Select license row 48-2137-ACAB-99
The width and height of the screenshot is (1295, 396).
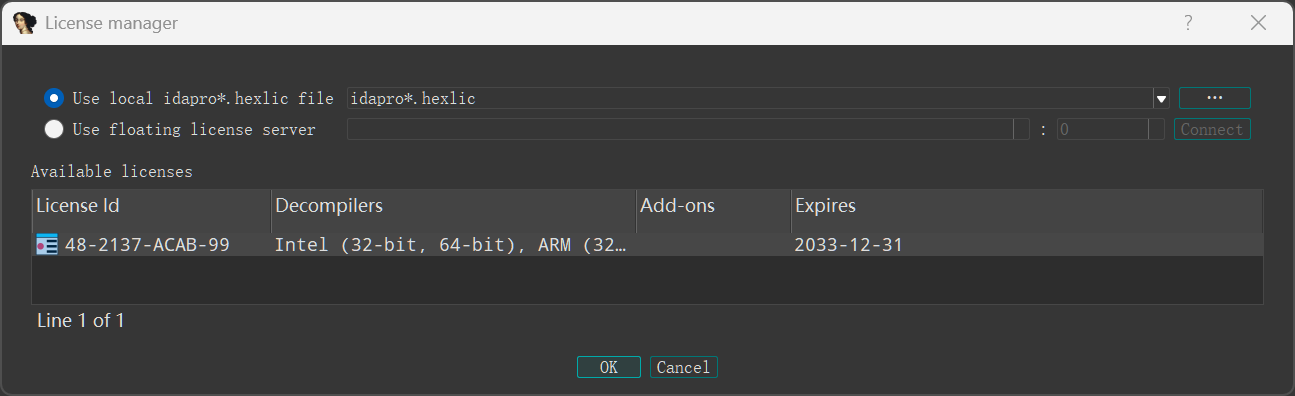pyautogui.click(x=647, y=244)
